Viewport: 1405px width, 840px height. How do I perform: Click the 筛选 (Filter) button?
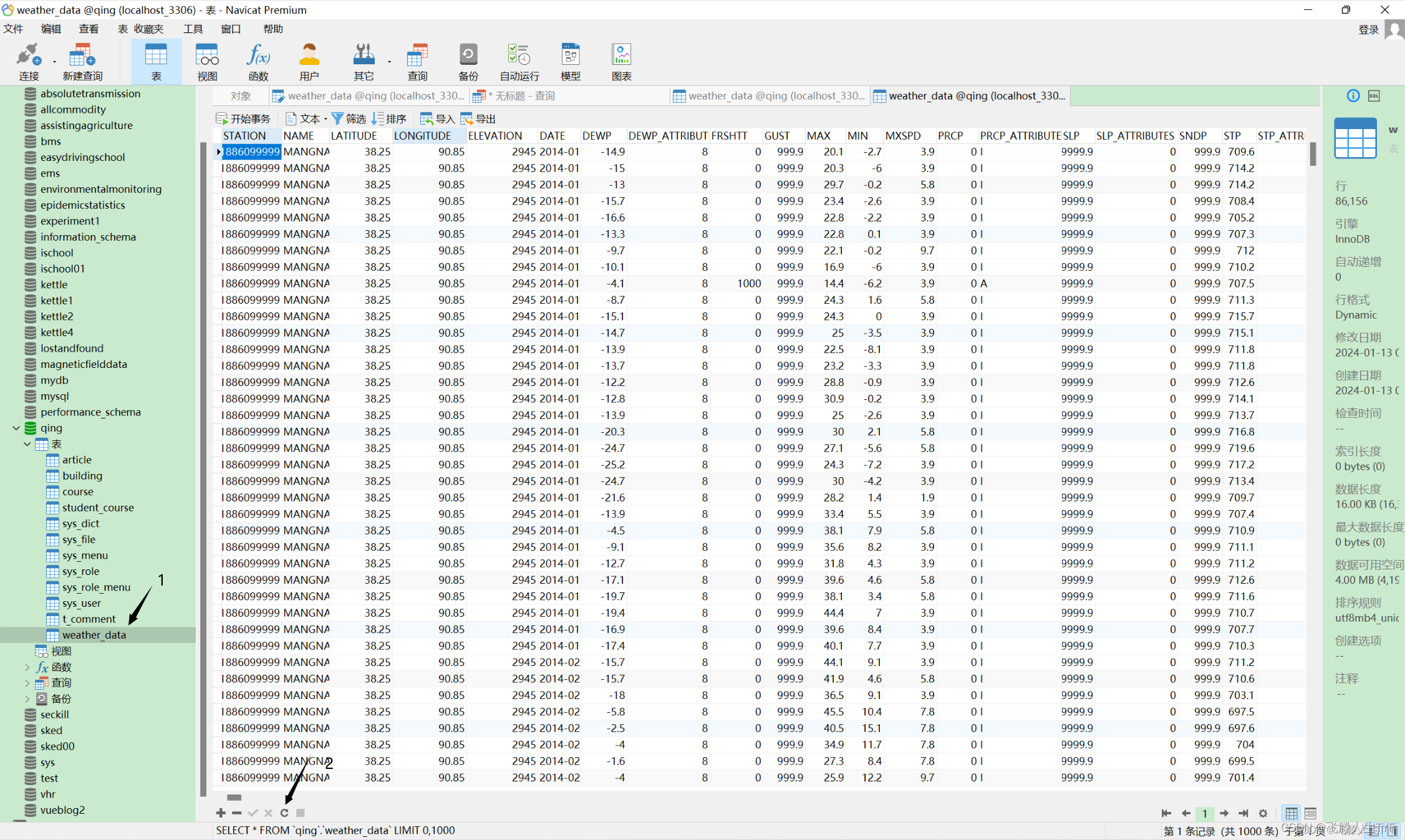click(349, 118)
